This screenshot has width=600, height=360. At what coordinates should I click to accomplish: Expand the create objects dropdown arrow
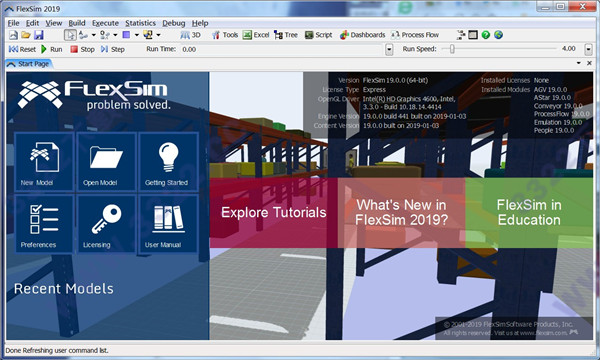(115, 35)
